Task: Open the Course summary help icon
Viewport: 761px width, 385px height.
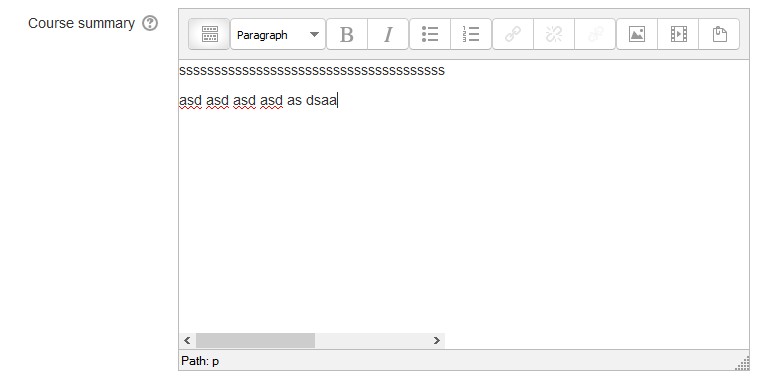Action: tap(150, 23)
